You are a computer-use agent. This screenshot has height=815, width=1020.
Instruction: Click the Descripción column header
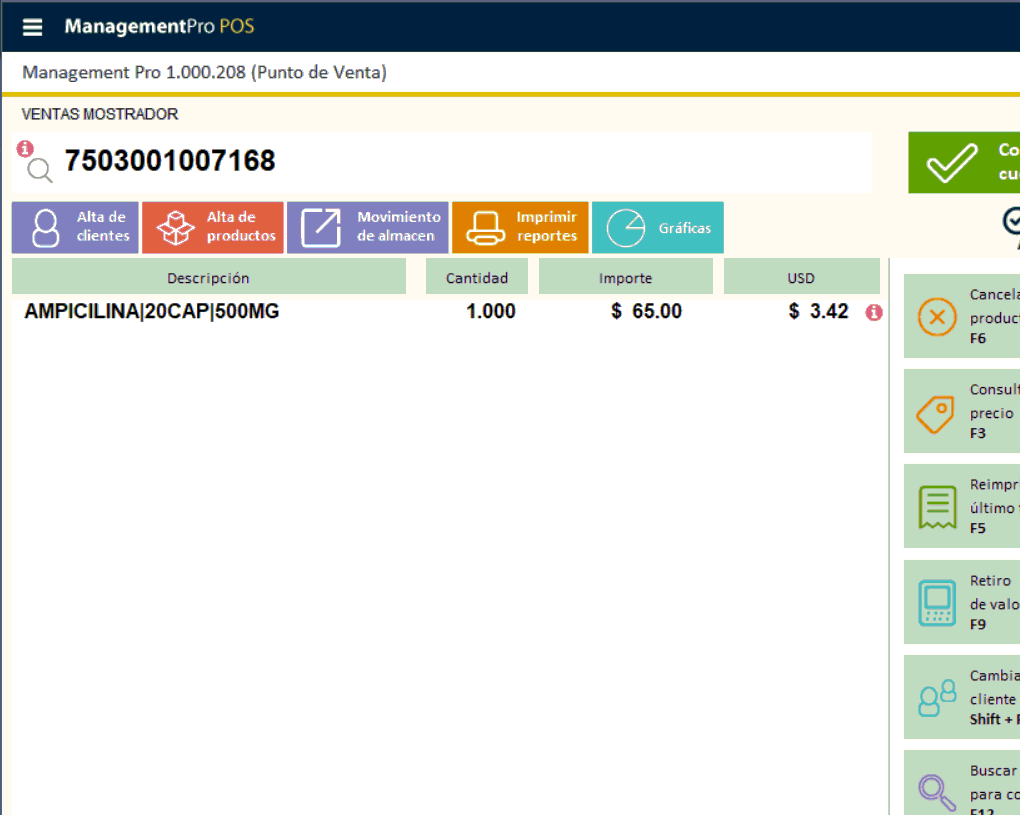[x=208, y=278]
